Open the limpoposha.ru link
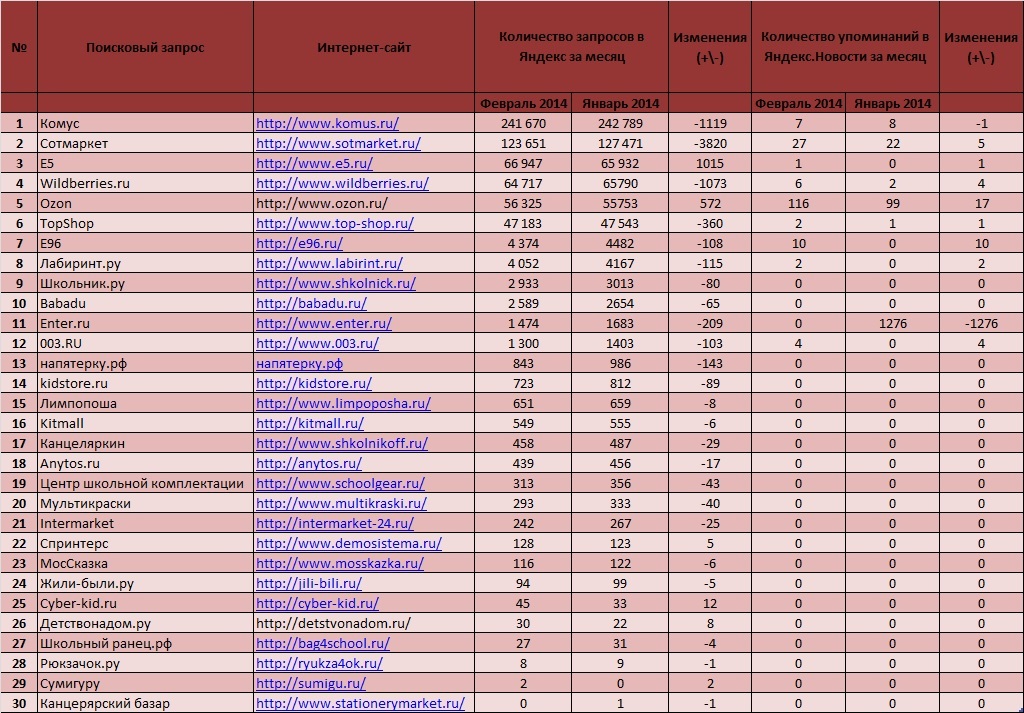Screen dimensions: 1024x713 [344, 404]
